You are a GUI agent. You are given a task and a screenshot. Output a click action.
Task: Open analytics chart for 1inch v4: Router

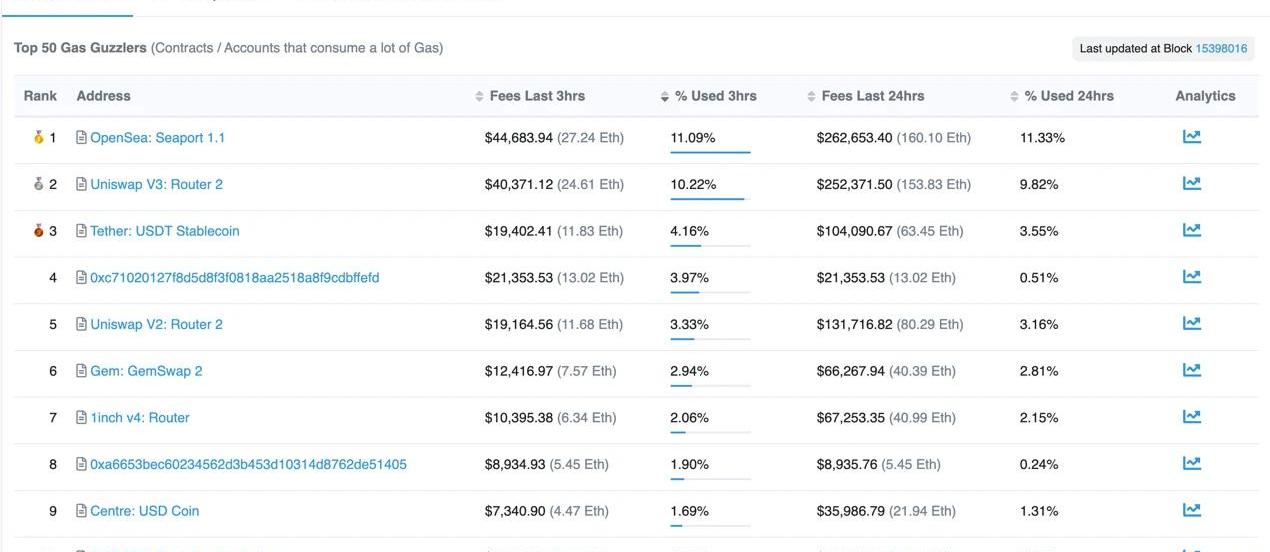point(1191,417)
